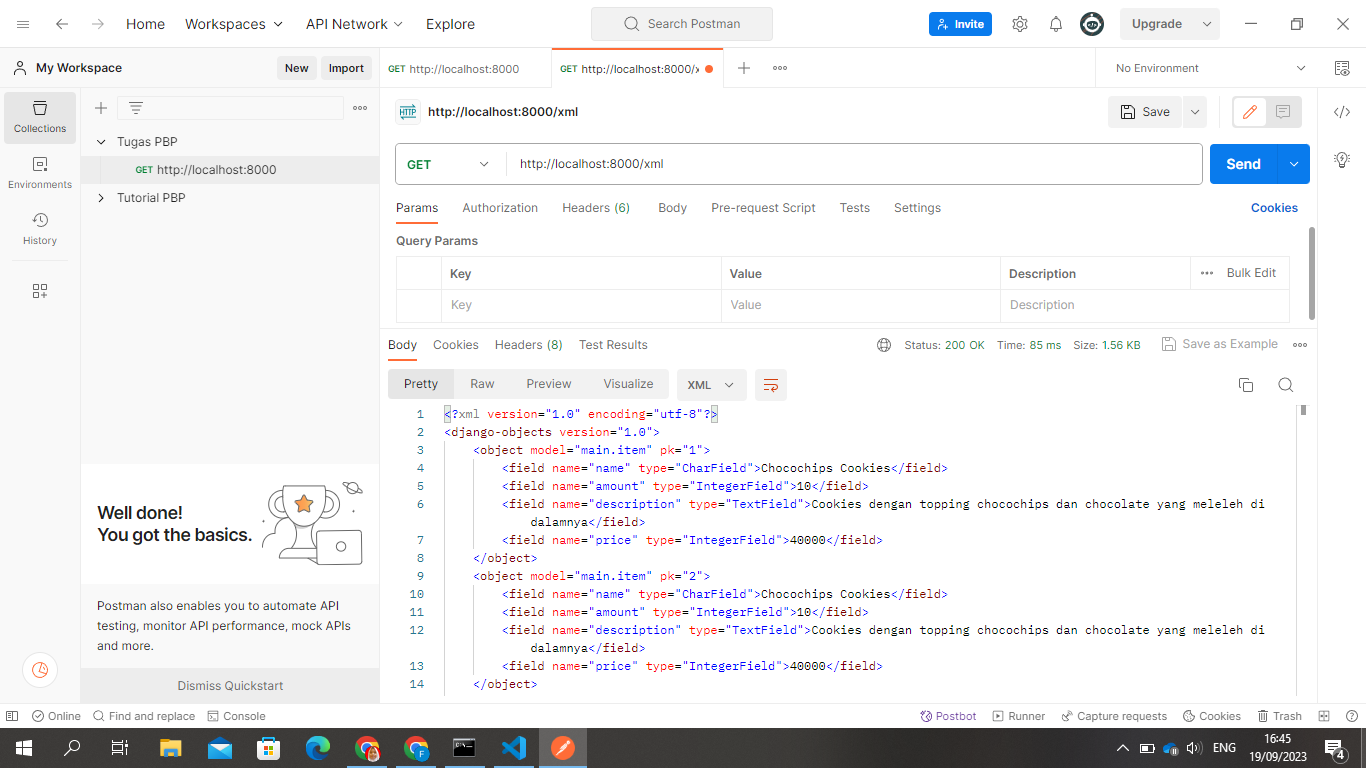Toggle the sidebar layout view
The image size is (1366, 768).
click(11, 715)
